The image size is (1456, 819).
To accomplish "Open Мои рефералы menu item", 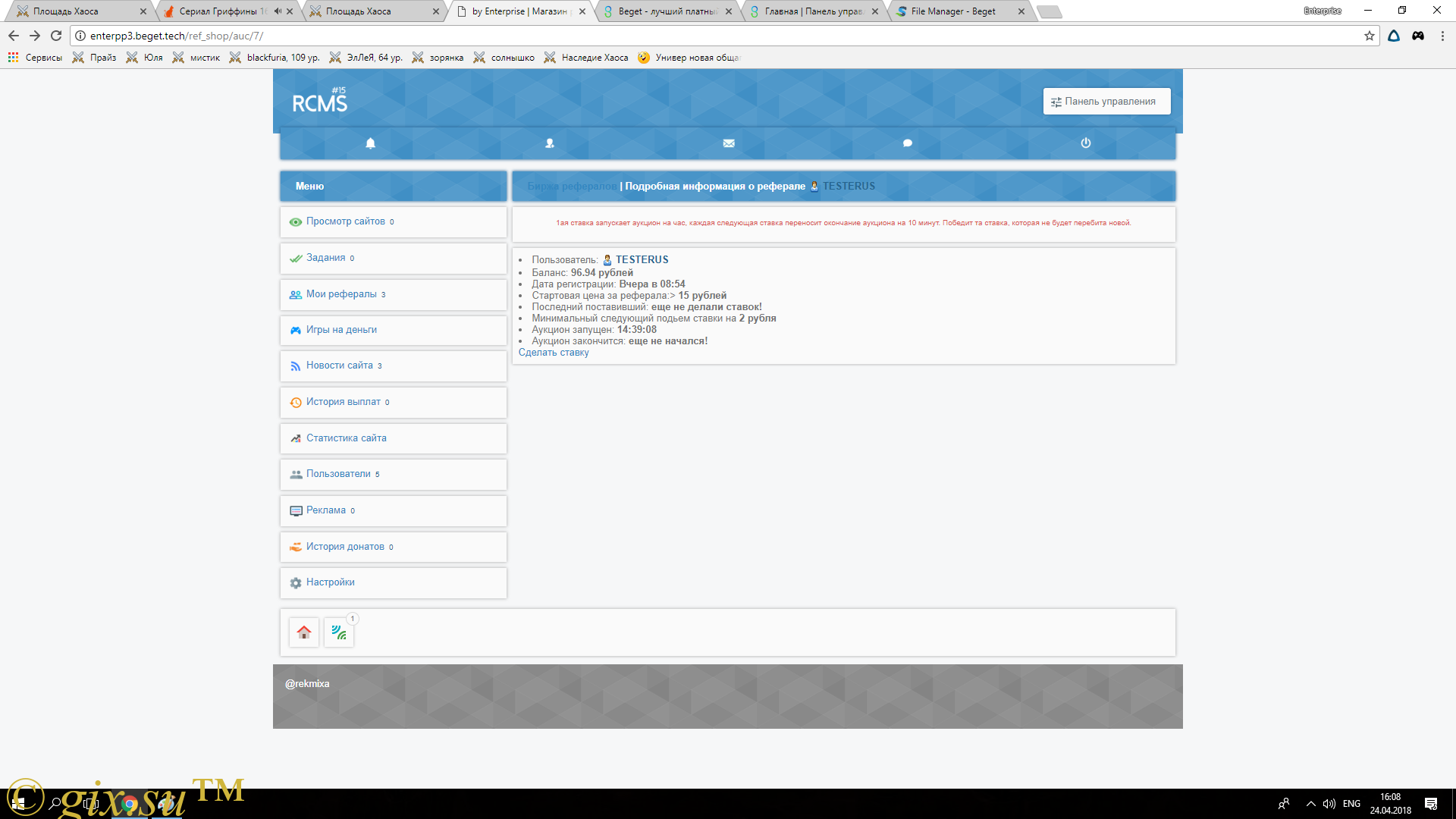I will pos(393,295).
